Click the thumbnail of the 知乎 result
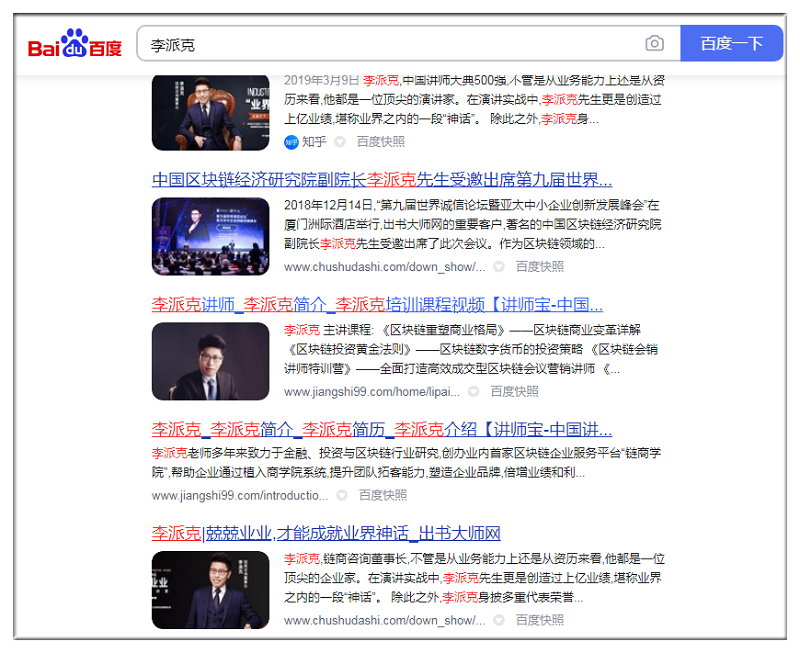The height and width of the screenshot is (653, 800). pyautogui.click(x=210, y=111)
